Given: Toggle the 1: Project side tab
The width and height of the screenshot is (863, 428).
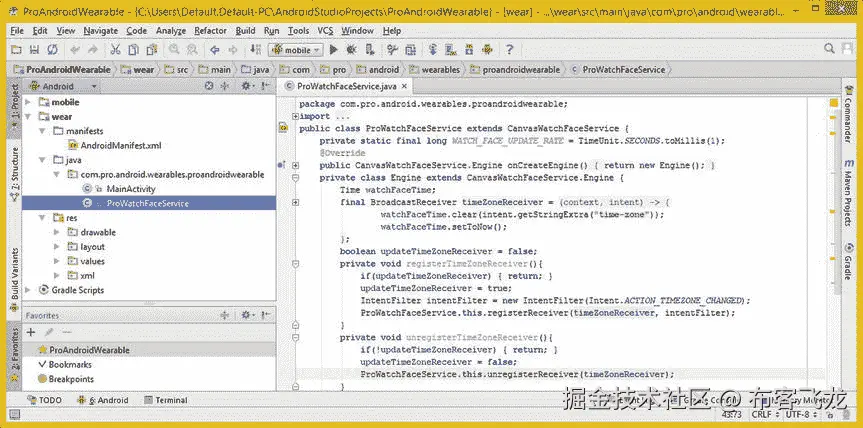Looking at the screenshot, I should (x=15, y=108).
